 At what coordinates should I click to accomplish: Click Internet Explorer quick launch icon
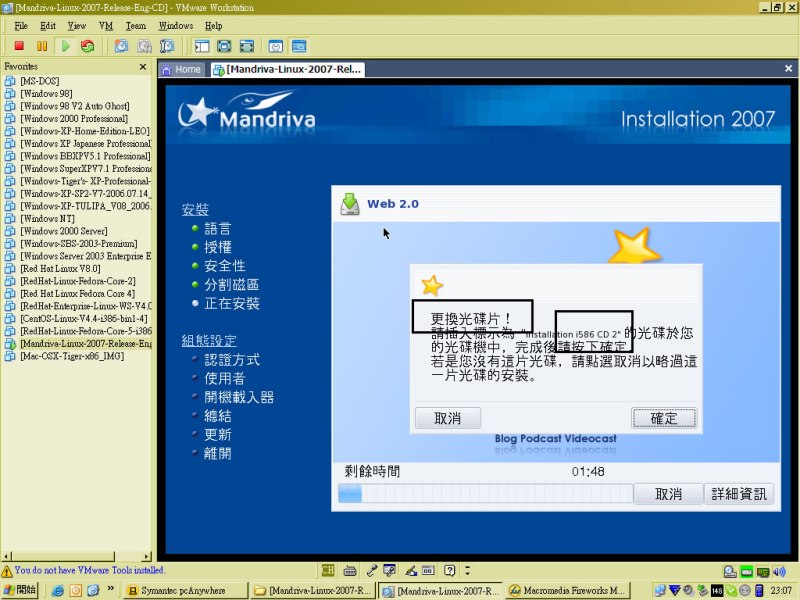58,591
